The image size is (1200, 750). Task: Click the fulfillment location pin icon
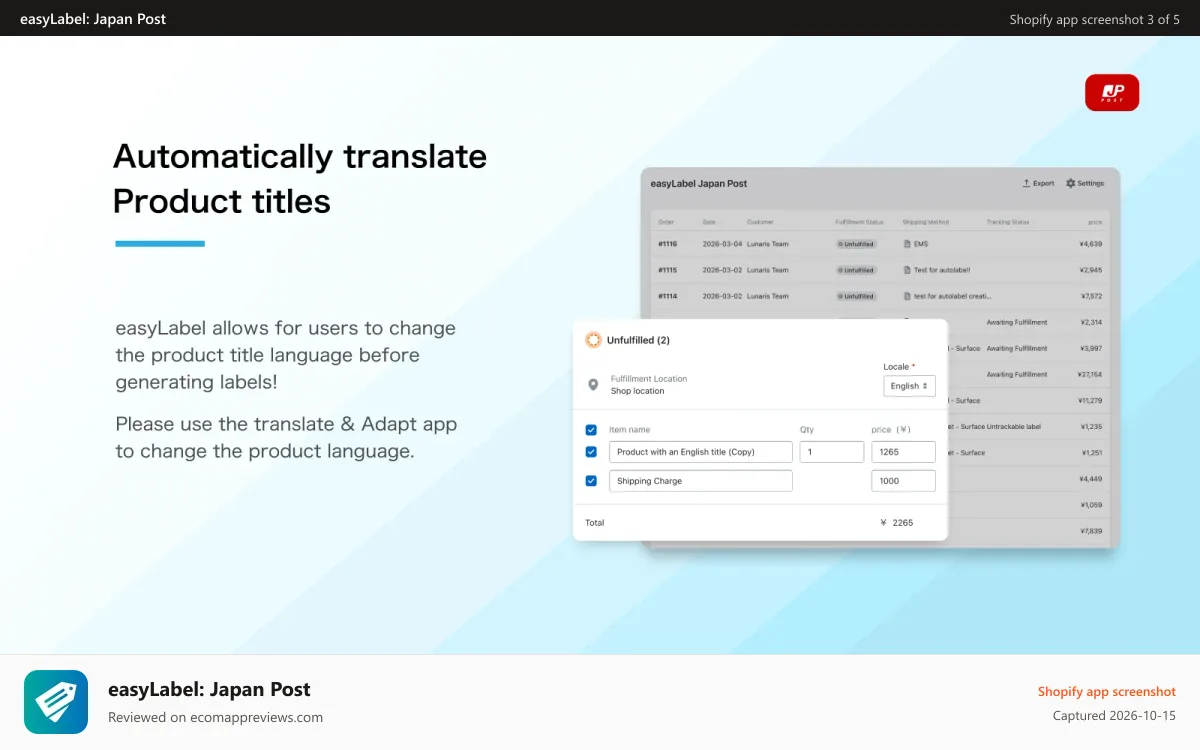pyautogui.click(x=592, y=384)
